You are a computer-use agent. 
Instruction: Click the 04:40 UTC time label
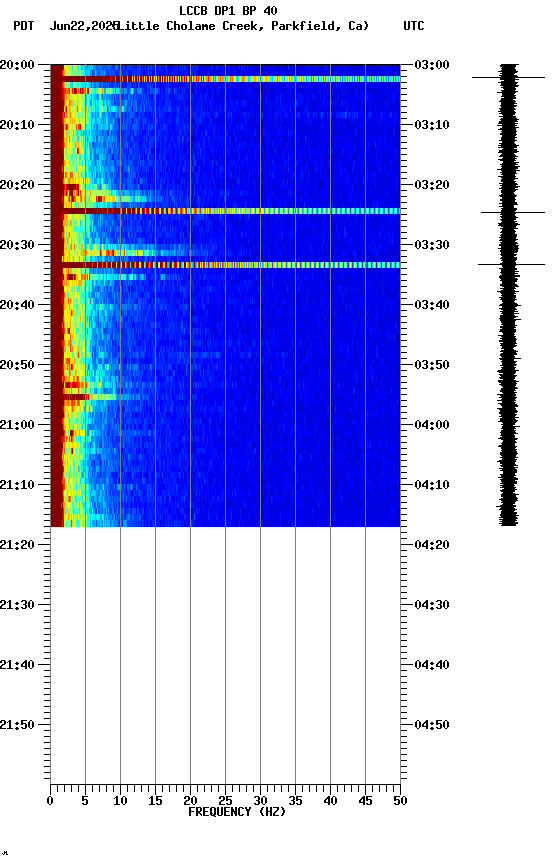(432, 666)
